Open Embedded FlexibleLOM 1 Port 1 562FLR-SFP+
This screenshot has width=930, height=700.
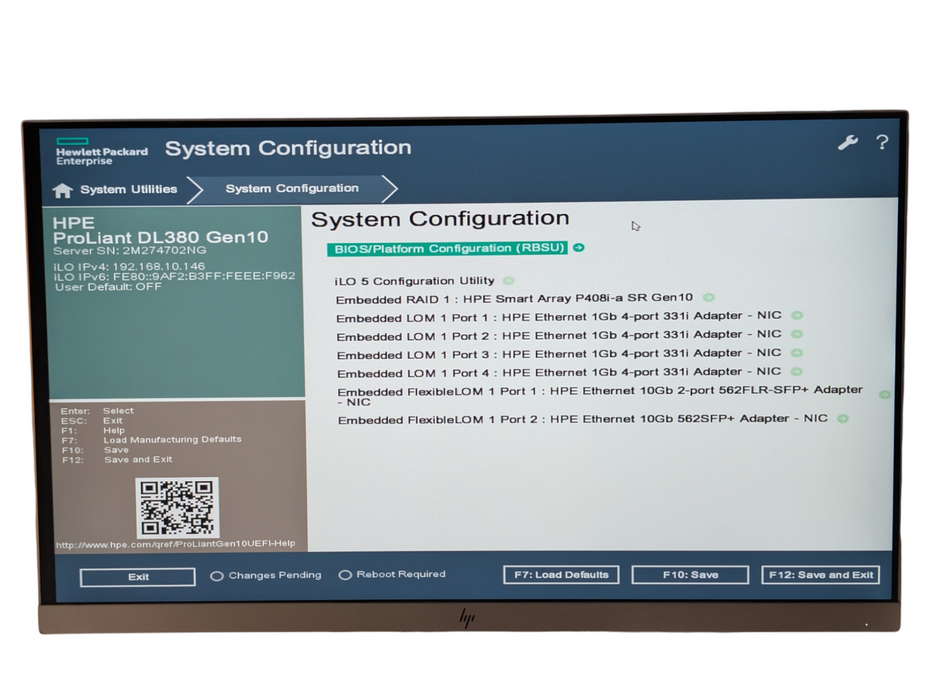point(600,396)
